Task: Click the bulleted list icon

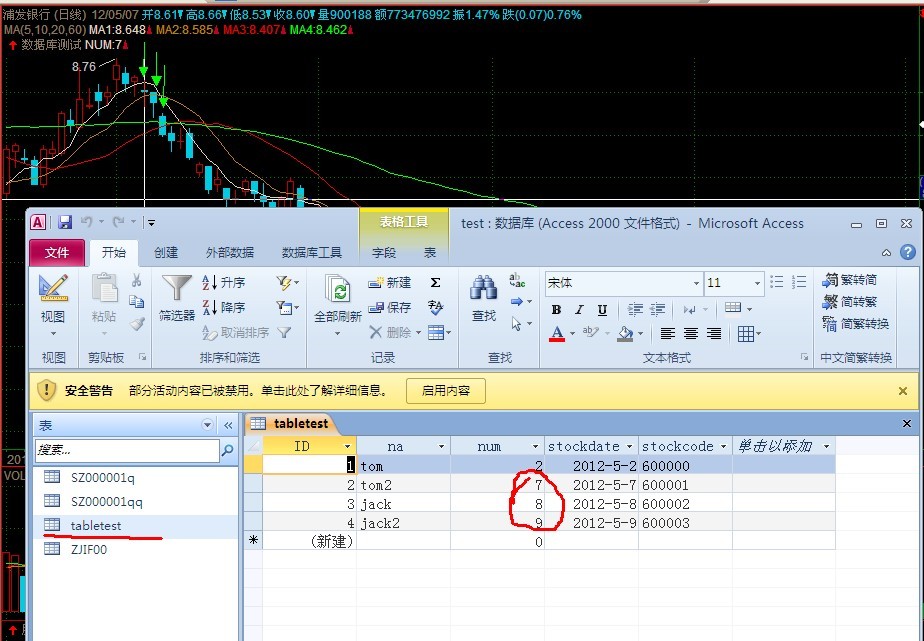Action: tap(777, 282)
